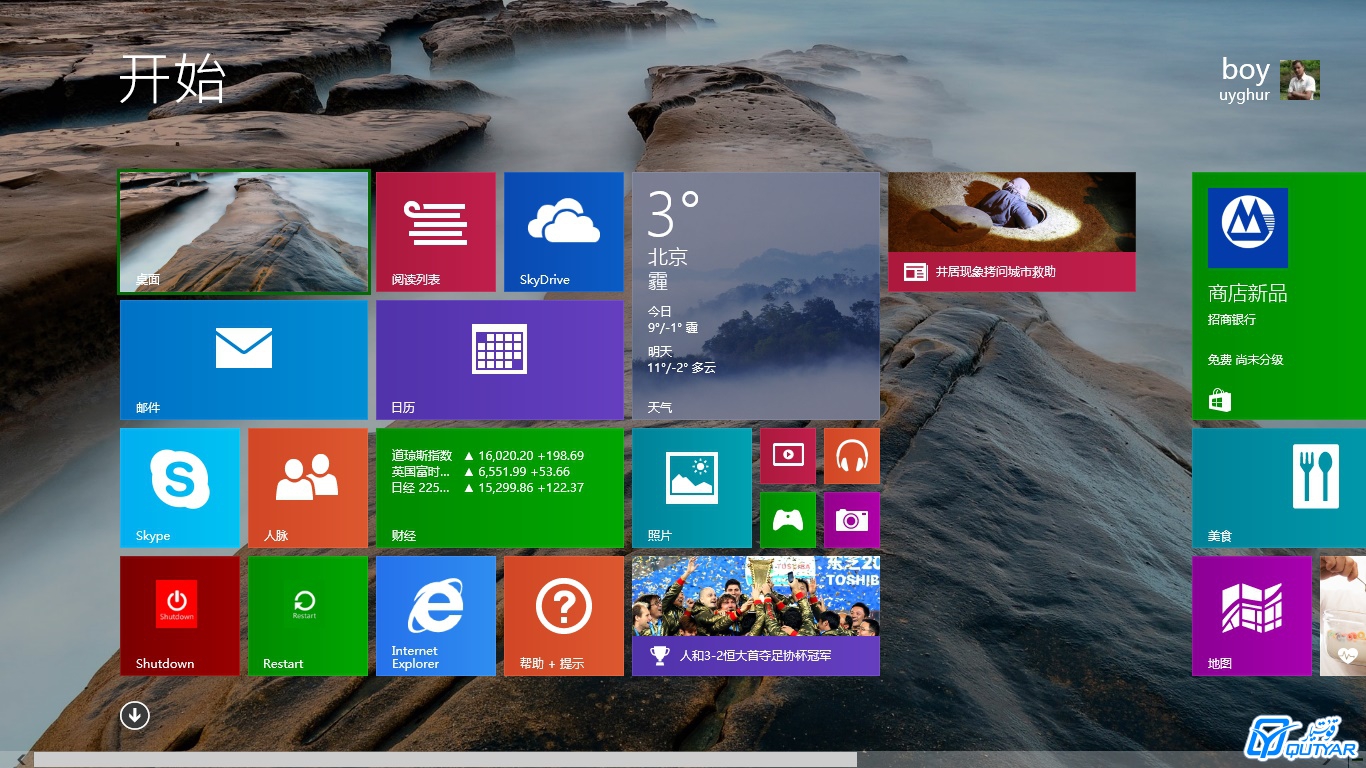Image resolution: width=1366 pixels, height=768 pixels.
Task: Click the small Windows Store logo icon
Action: 1219,401
